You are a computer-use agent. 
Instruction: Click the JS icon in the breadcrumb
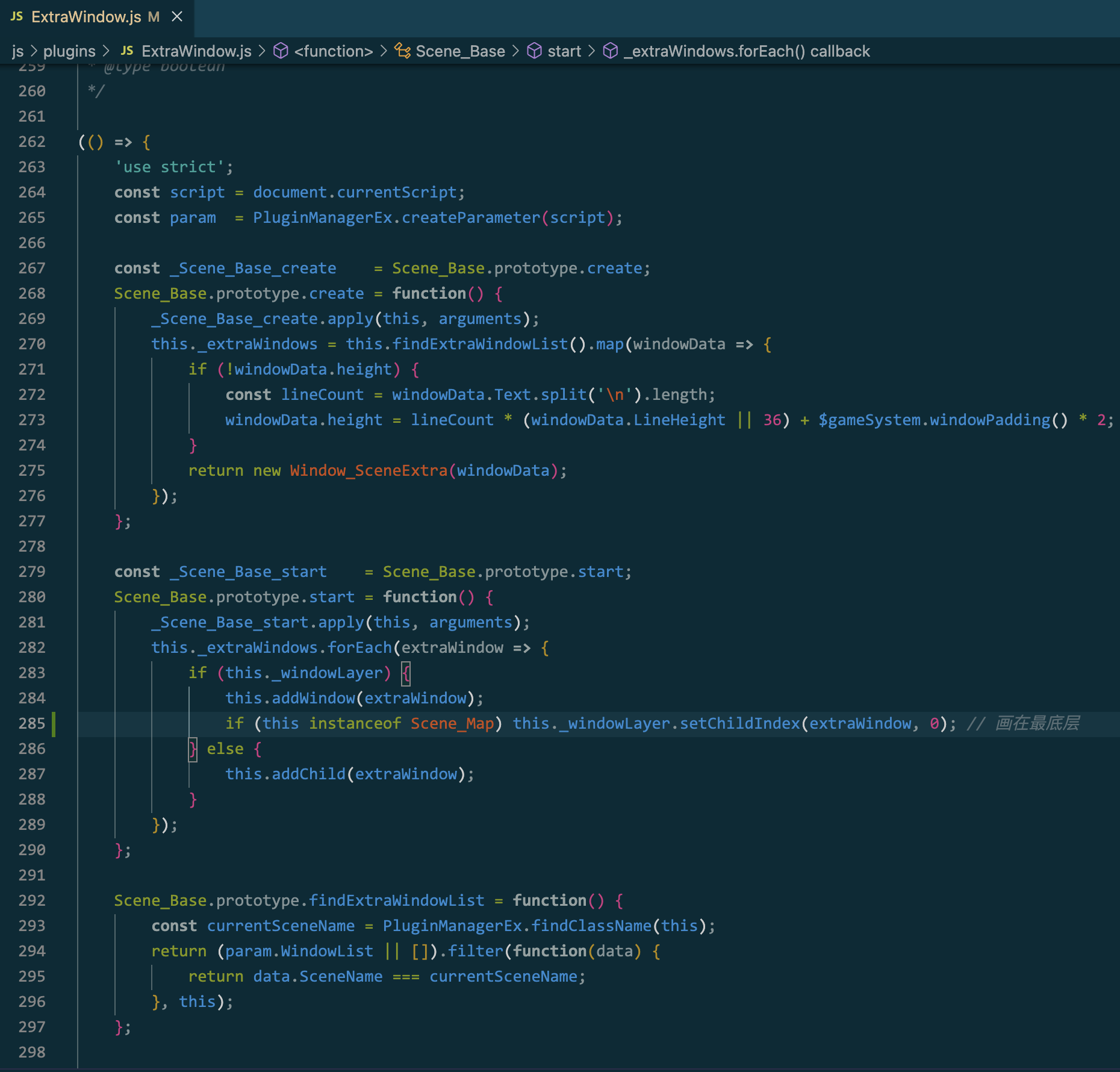pyautogui.click(x=127, y=51)
